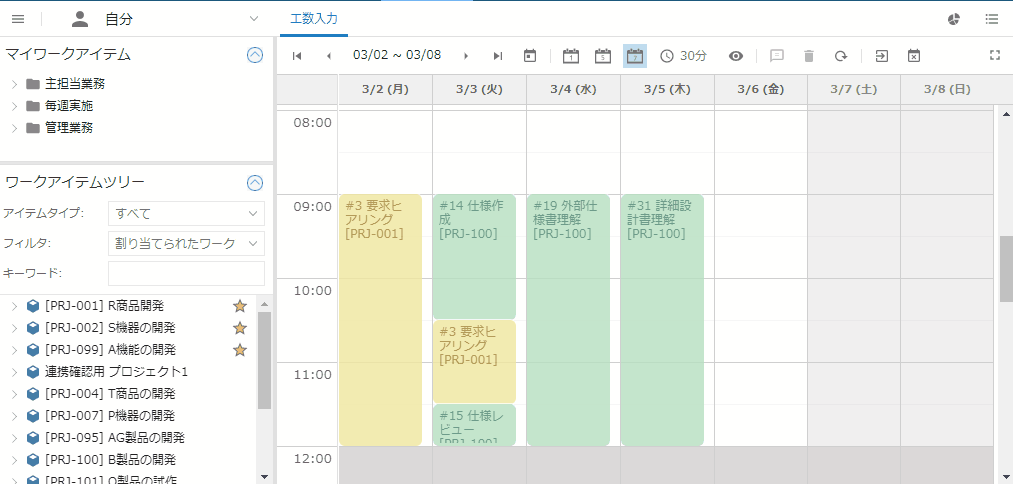Collapse the ワークアイテムツリー panel
Screen dimensions: 1013x484
point(255,183)
